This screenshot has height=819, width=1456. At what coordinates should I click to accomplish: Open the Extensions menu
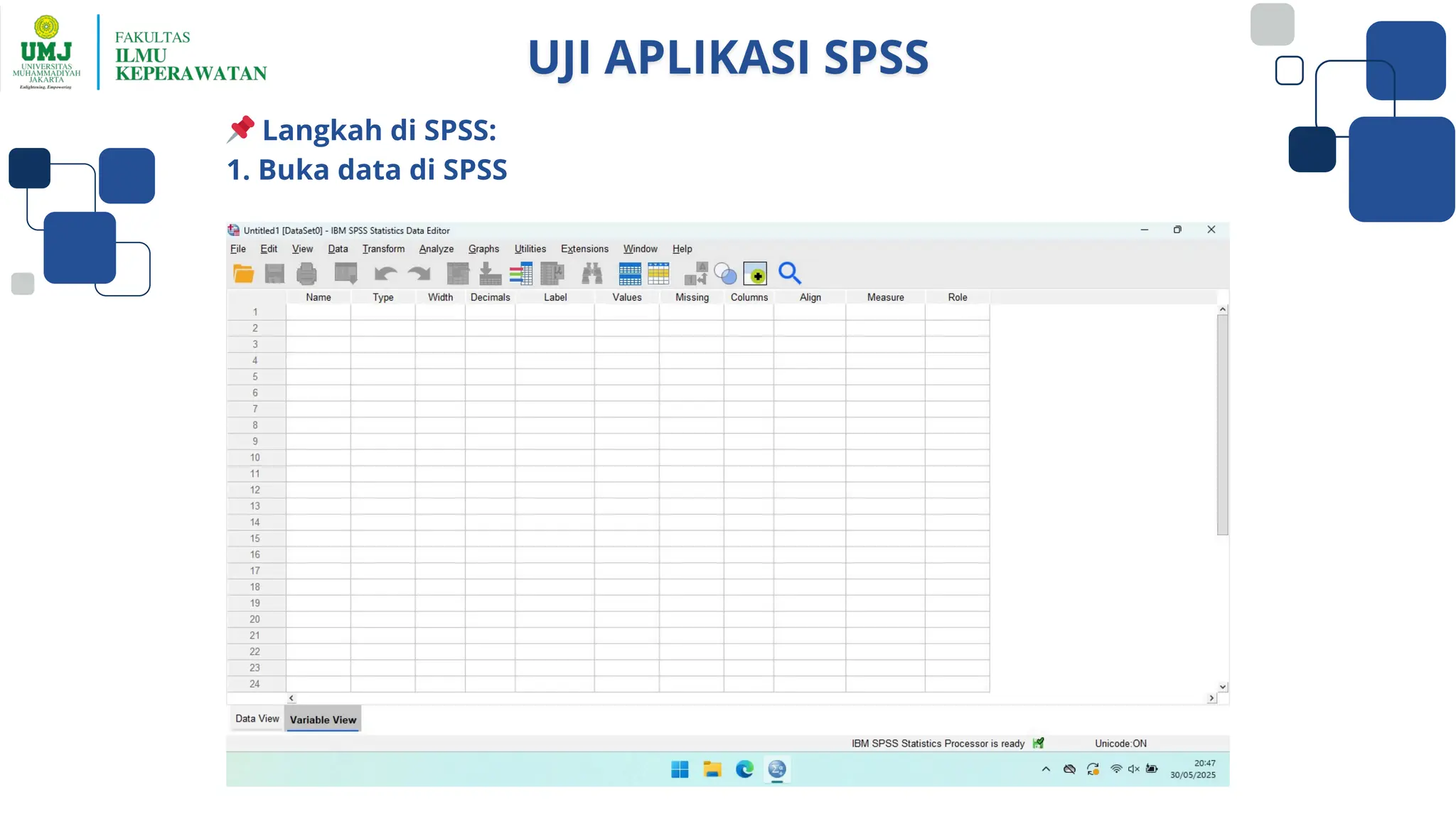pos(584,249)
